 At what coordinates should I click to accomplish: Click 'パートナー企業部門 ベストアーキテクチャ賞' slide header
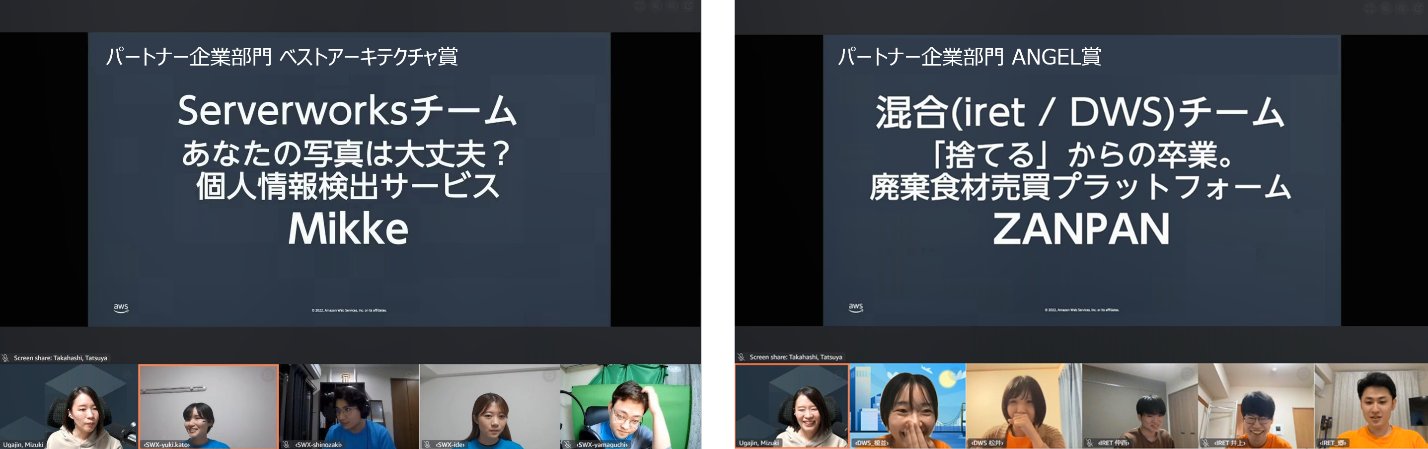[282, 57]
